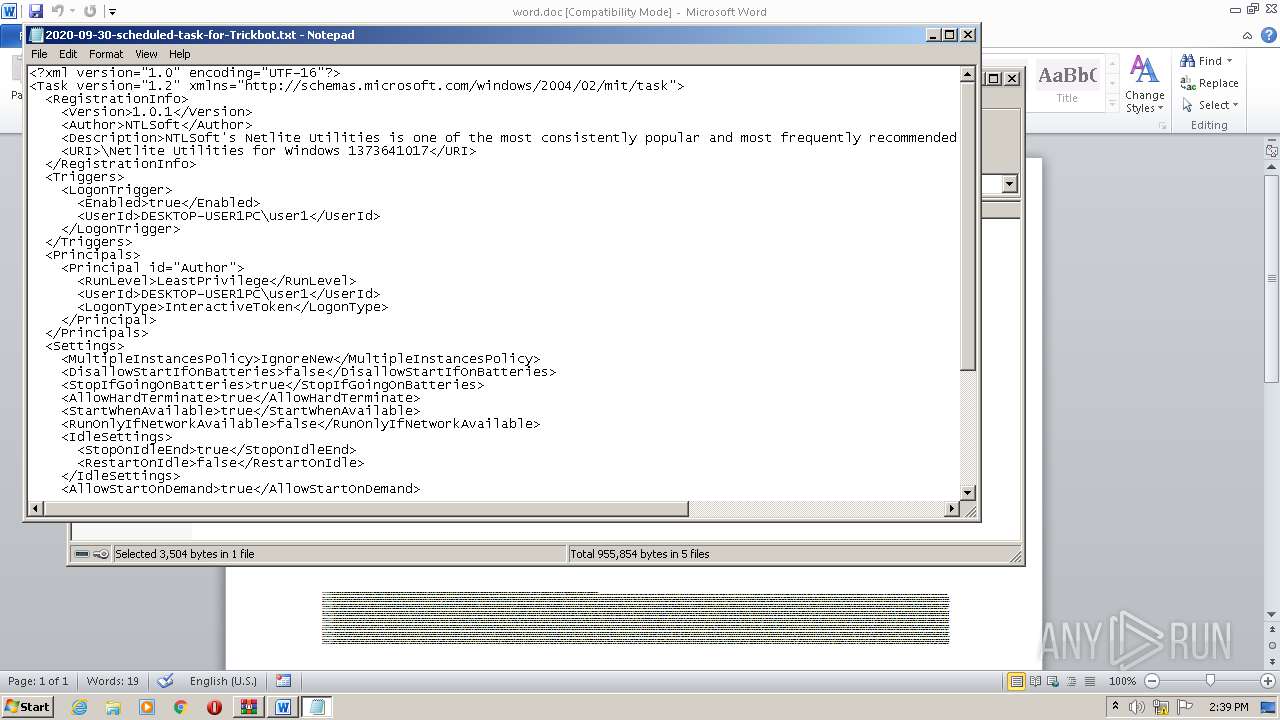Open Notepad File menu

click(39, 54)
